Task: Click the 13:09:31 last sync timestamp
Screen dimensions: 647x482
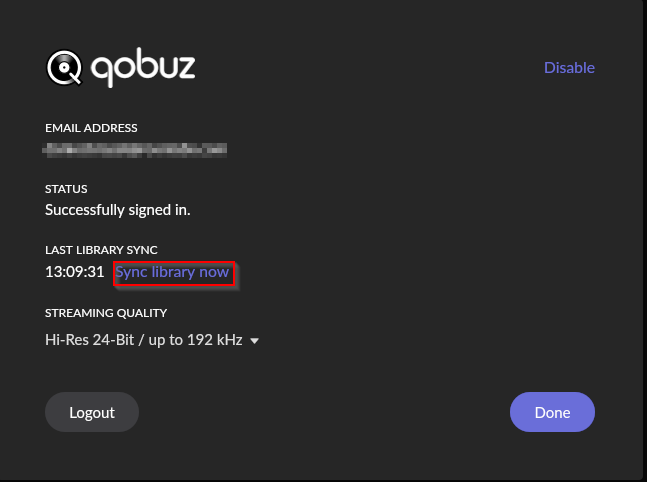Action: tap(75, 272)
